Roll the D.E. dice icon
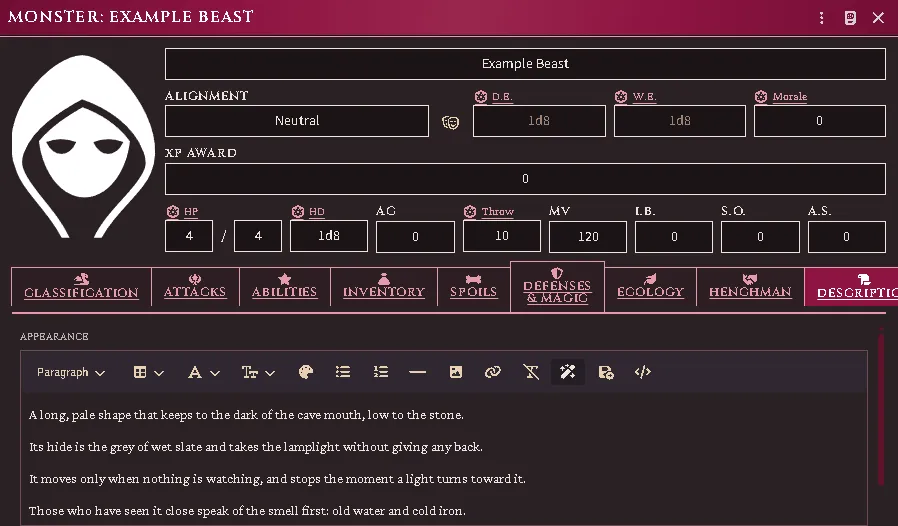Image resolution: width=898 pixels, height=526 pixels. [480, 97]
